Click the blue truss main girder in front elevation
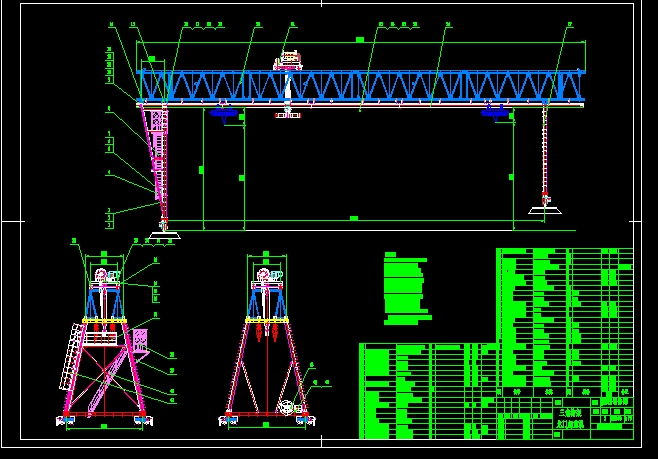Viewport: 658px width, 459px height. [361, 86]
